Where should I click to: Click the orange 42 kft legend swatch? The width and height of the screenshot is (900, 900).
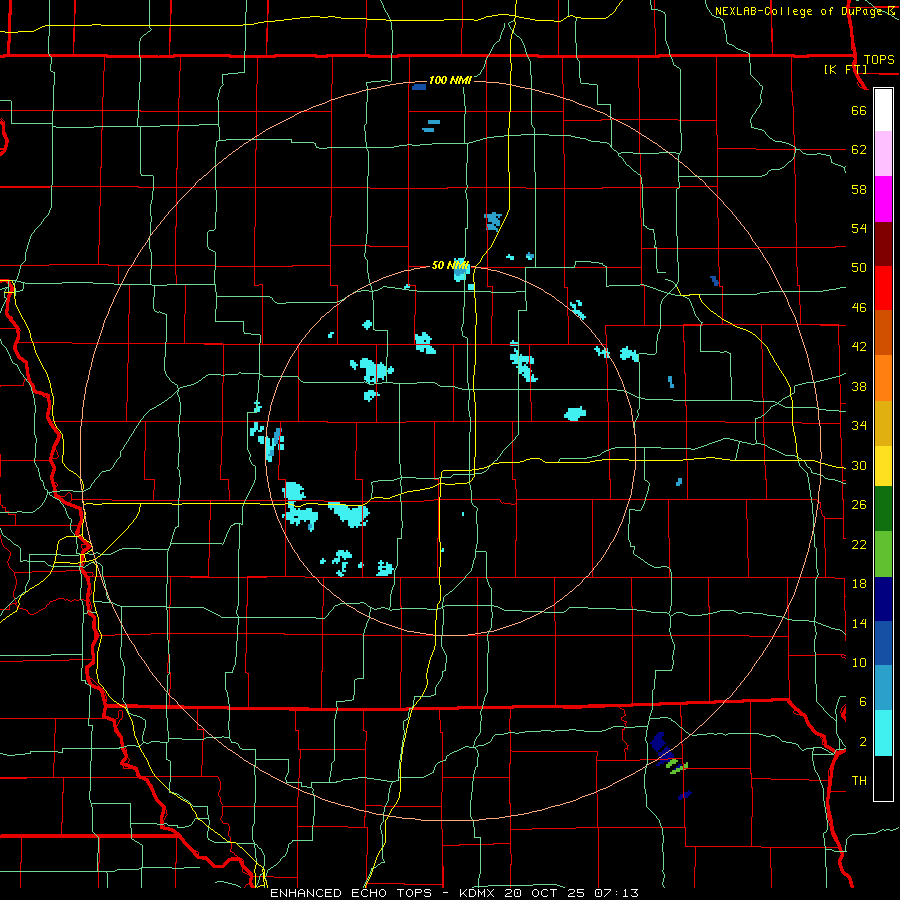pos(883,377)
